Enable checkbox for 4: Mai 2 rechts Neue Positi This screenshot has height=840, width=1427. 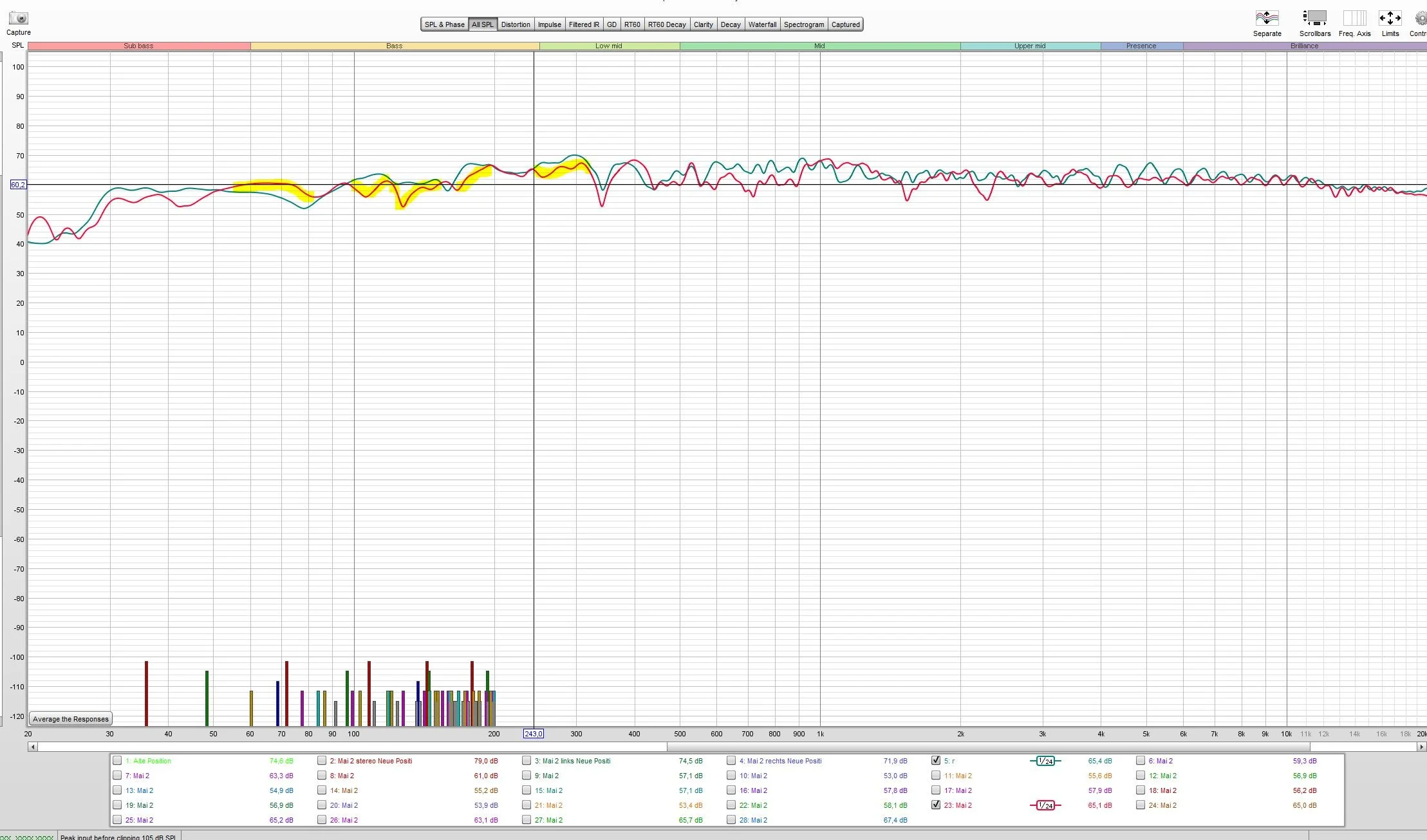tap(731, 760)
